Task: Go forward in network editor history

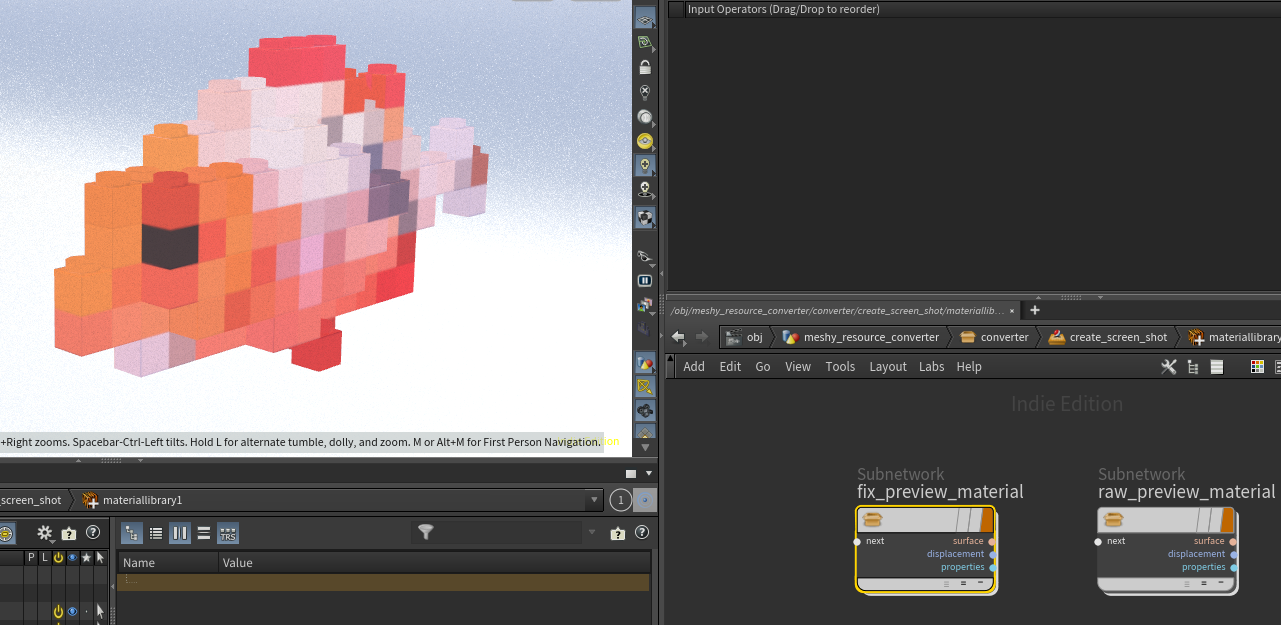Action: [702, 337]
